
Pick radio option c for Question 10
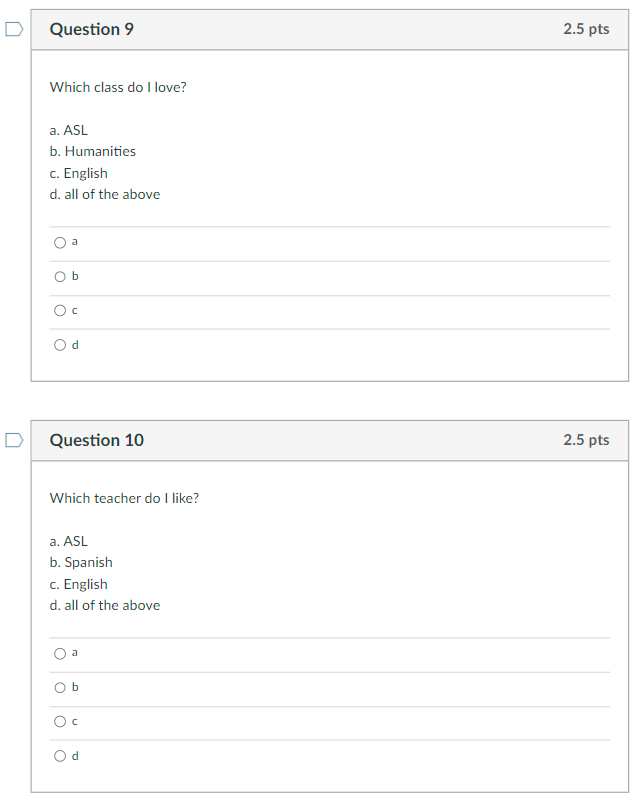(x=61, y=722)
